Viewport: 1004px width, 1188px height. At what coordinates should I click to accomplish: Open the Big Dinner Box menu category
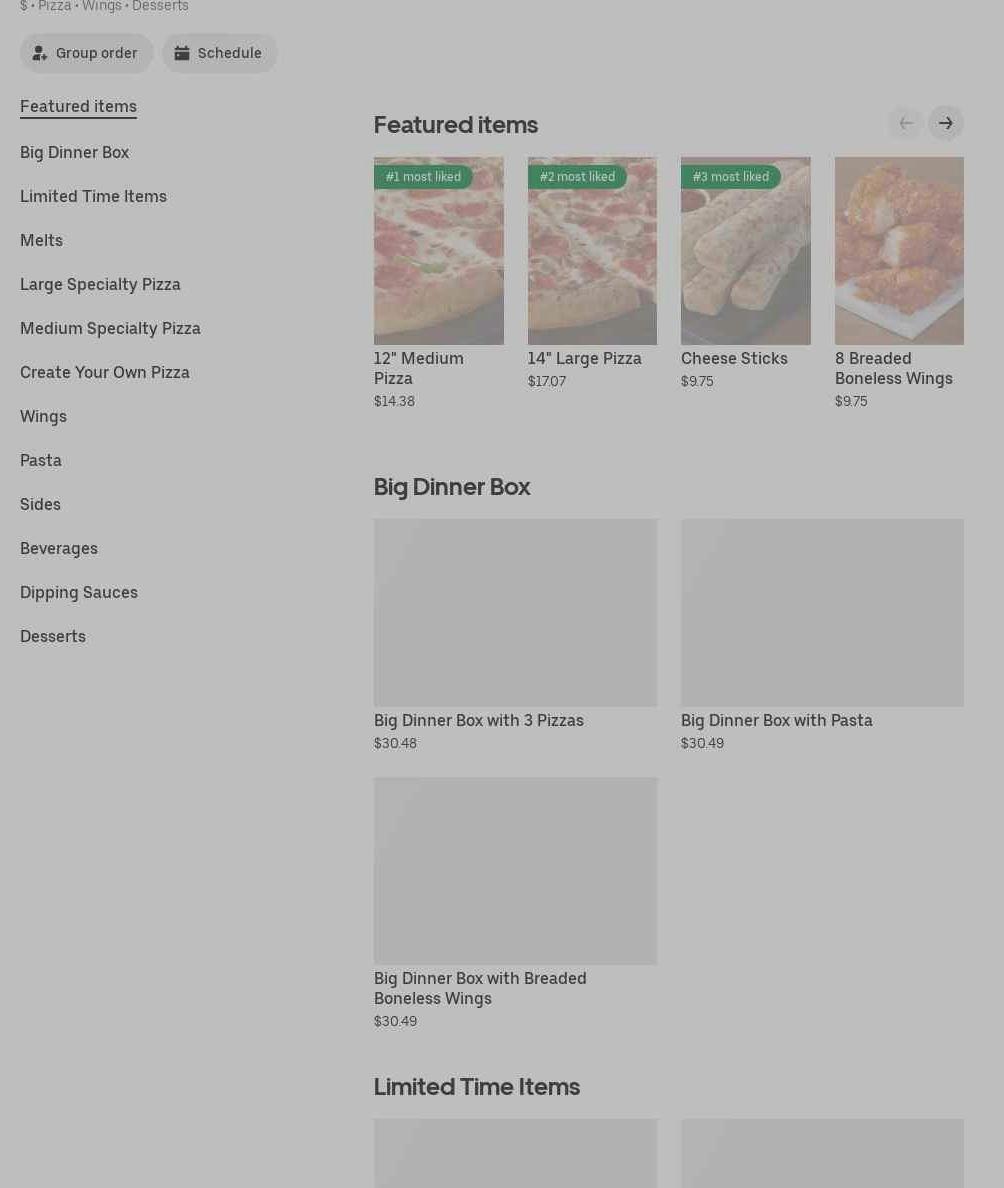74,152
